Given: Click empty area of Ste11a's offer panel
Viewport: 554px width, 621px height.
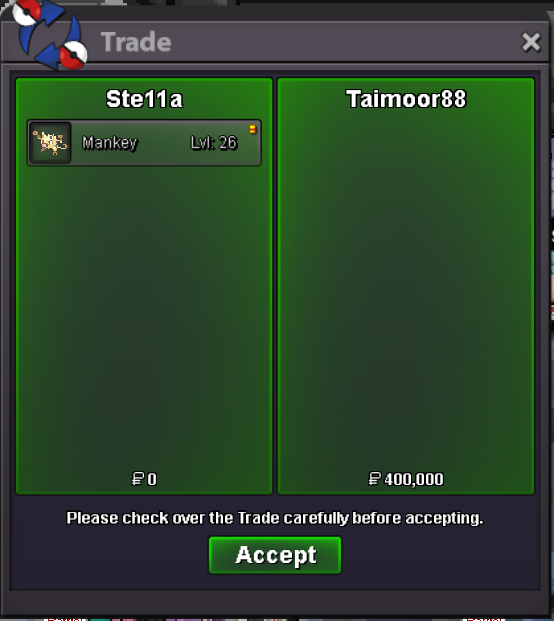Looking at the screenshot, I should [x=144, y=317].
